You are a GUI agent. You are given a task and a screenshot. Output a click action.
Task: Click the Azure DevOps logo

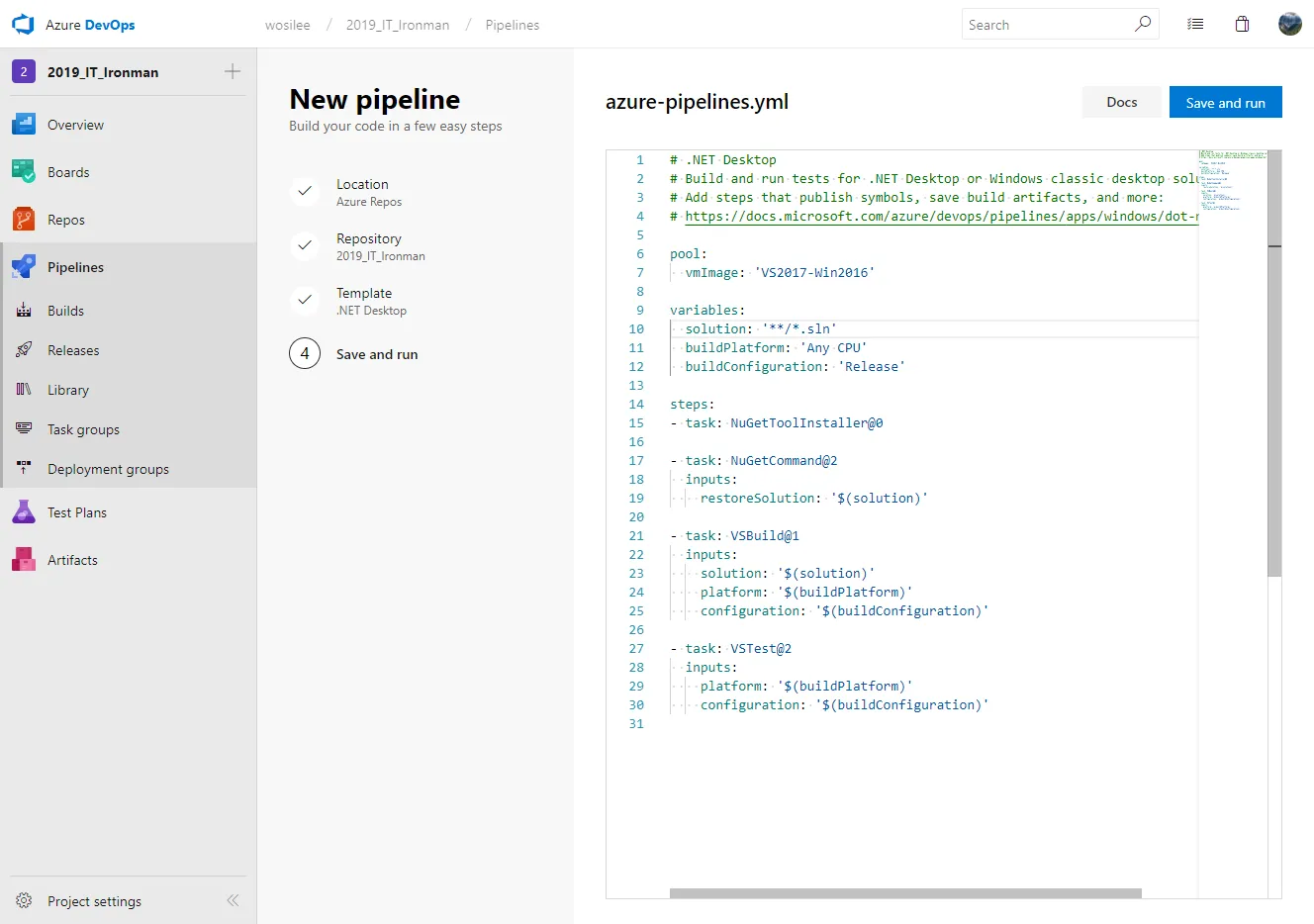tap(22, 24)
